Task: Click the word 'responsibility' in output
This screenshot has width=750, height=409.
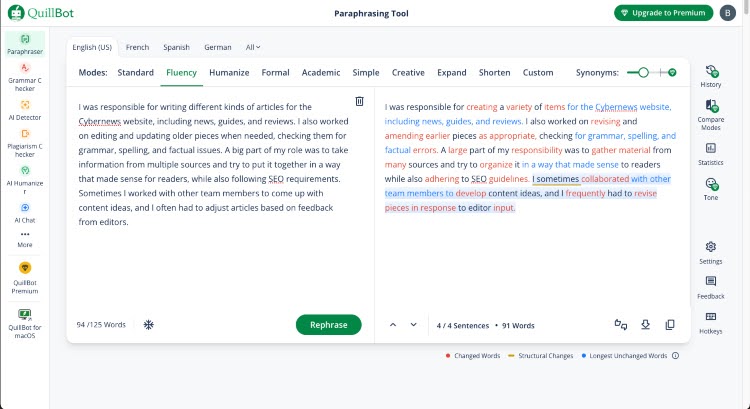Action: coord(537,150)
